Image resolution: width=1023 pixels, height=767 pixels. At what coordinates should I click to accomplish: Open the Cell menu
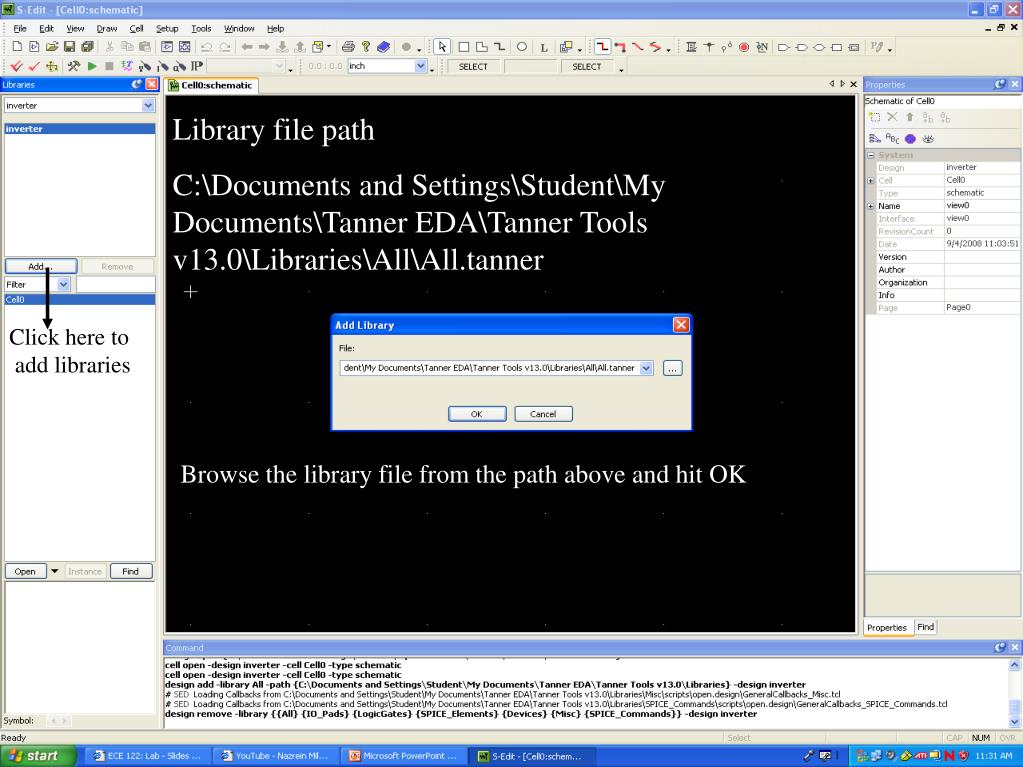pyautogui.click(x=136, y=29)
